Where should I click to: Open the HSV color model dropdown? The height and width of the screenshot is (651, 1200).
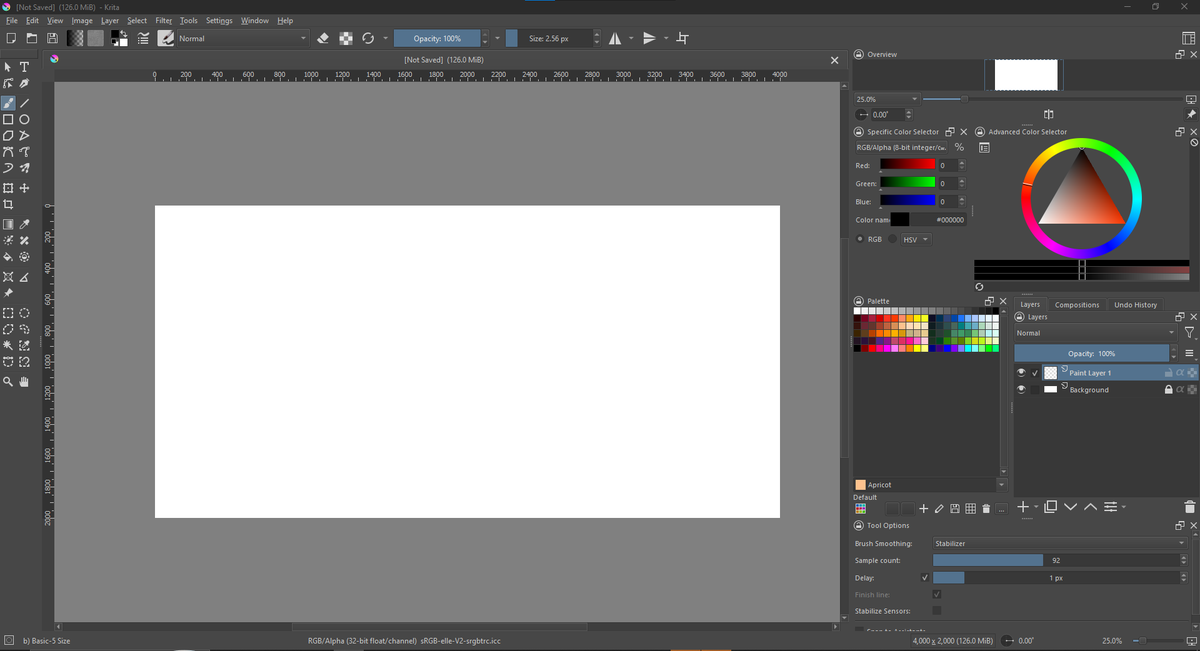(x=915, y=239)
